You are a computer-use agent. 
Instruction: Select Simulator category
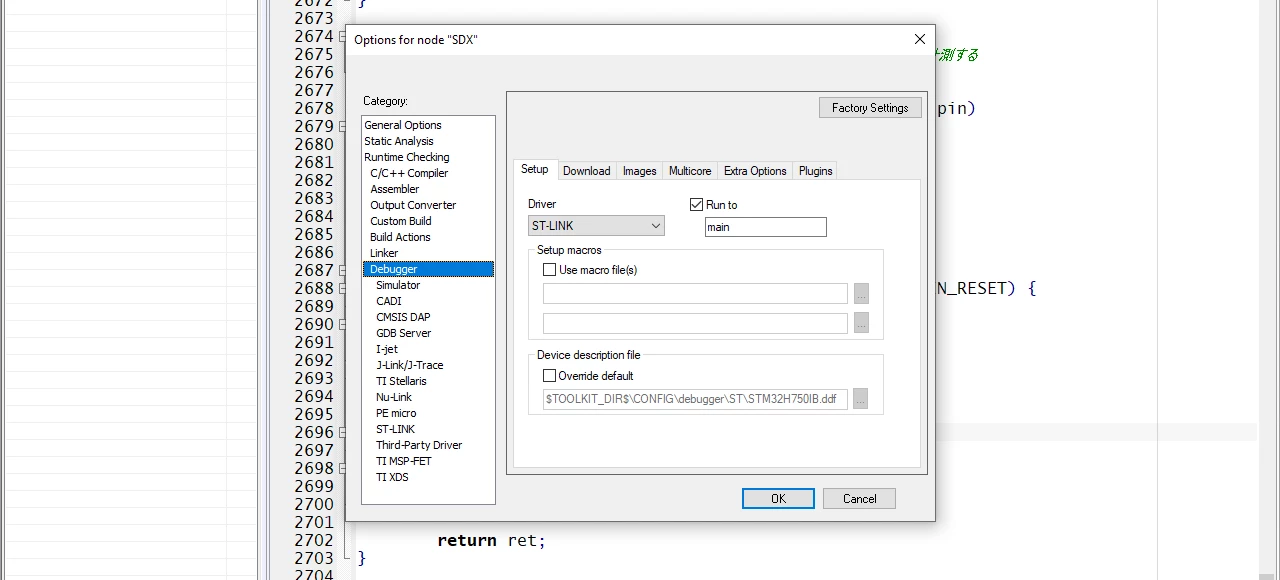coord(398,285)
